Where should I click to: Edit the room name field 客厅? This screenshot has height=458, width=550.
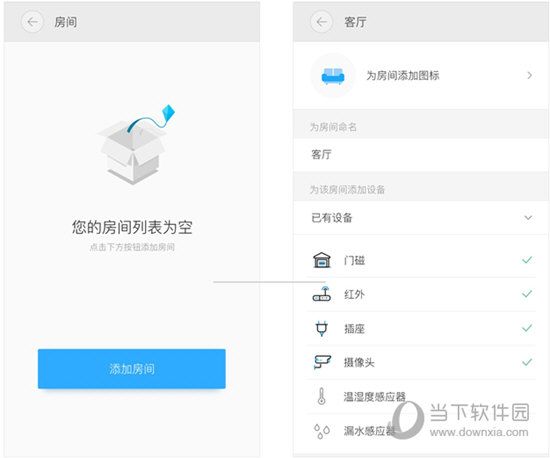pyautogui.click(x=421, y=155)
